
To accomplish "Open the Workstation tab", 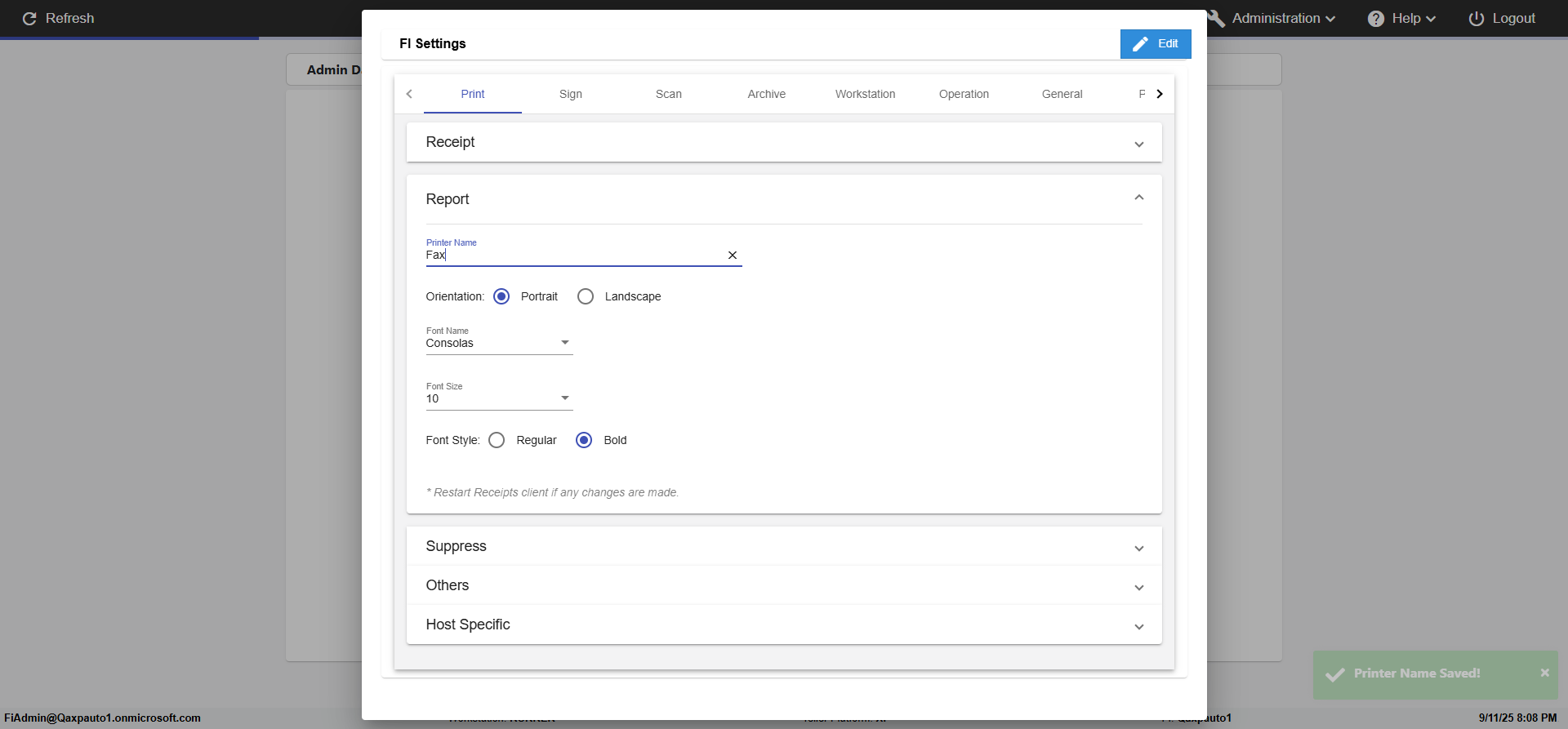I will pyautogui.click(x=865, y=94).
